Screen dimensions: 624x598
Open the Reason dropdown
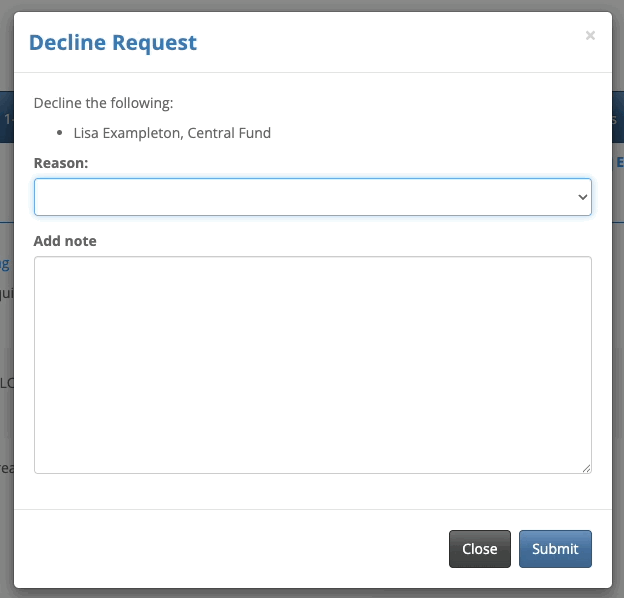312,197
